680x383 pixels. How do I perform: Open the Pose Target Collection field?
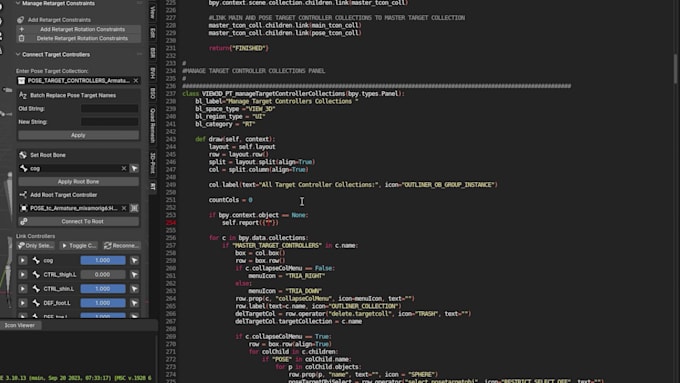[78, 81]
